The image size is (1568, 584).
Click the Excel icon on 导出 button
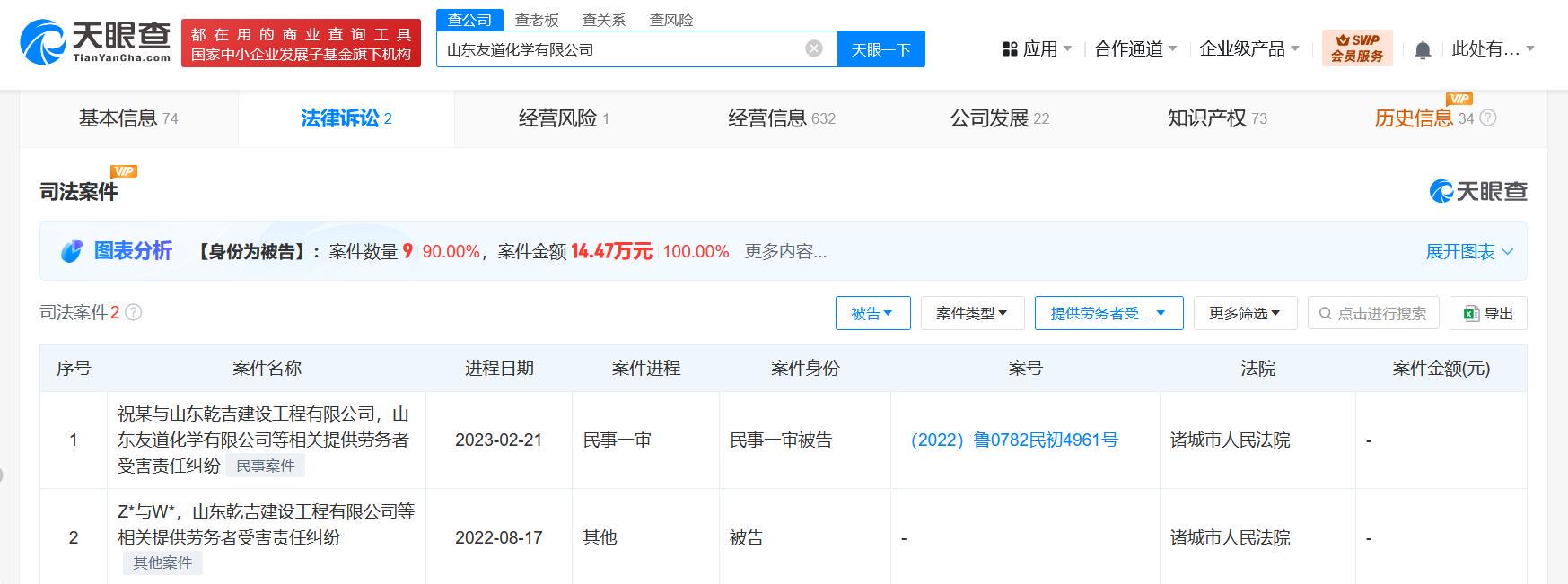(x=1471, y=313)
